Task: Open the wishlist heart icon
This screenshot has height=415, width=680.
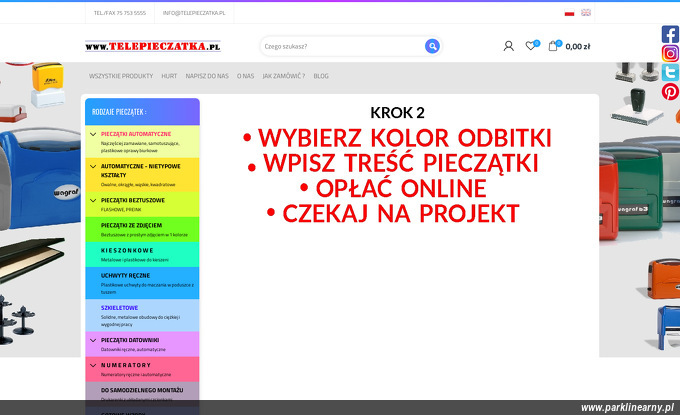Action: [x=530, y=46]
